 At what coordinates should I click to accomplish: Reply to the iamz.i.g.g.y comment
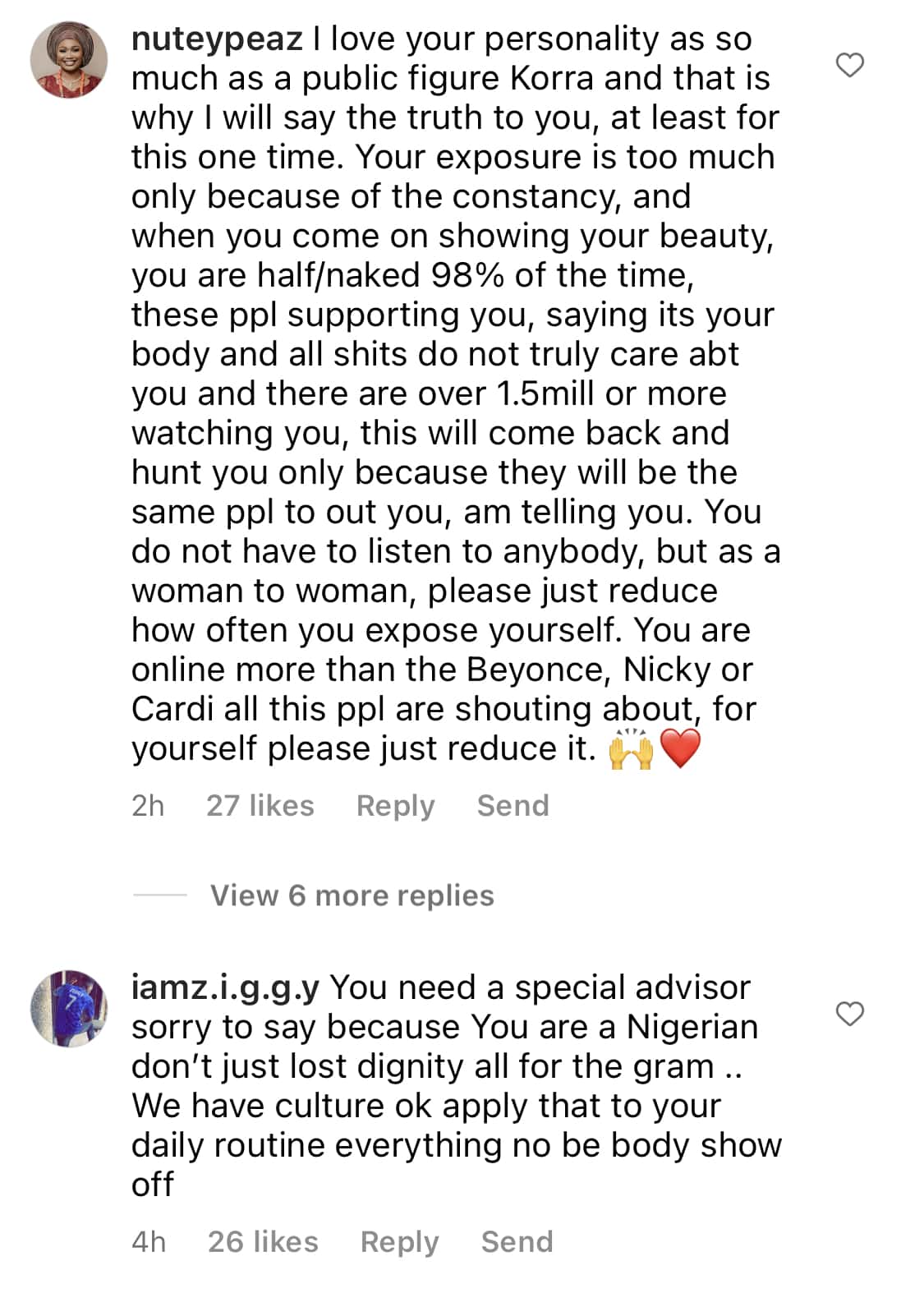tap(399, 1241)
